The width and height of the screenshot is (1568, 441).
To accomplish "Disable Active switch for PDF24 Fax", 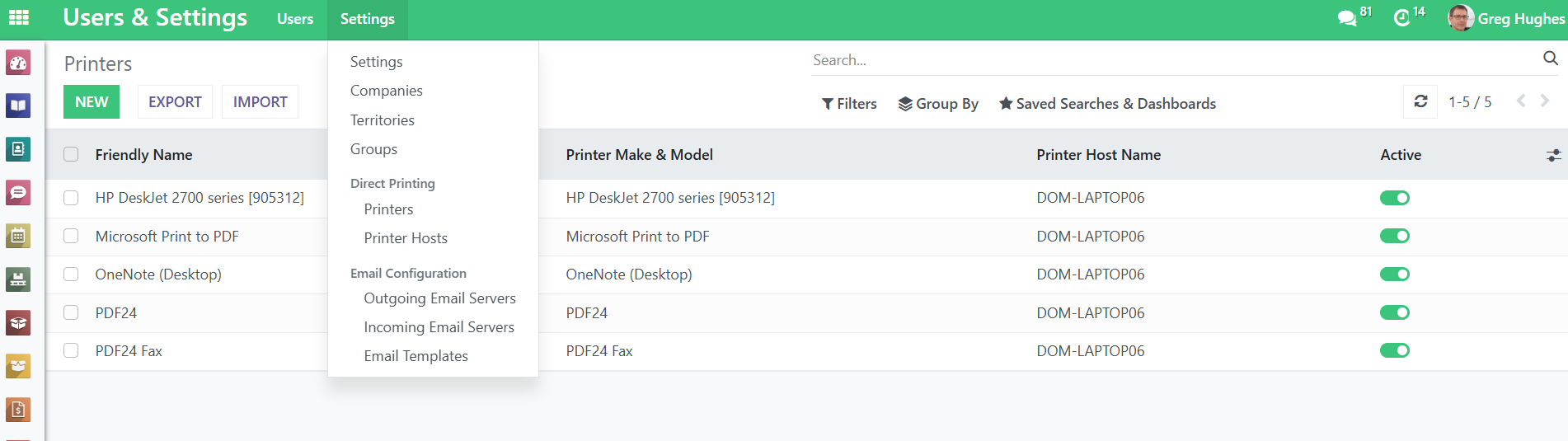I will (1394, 351).
